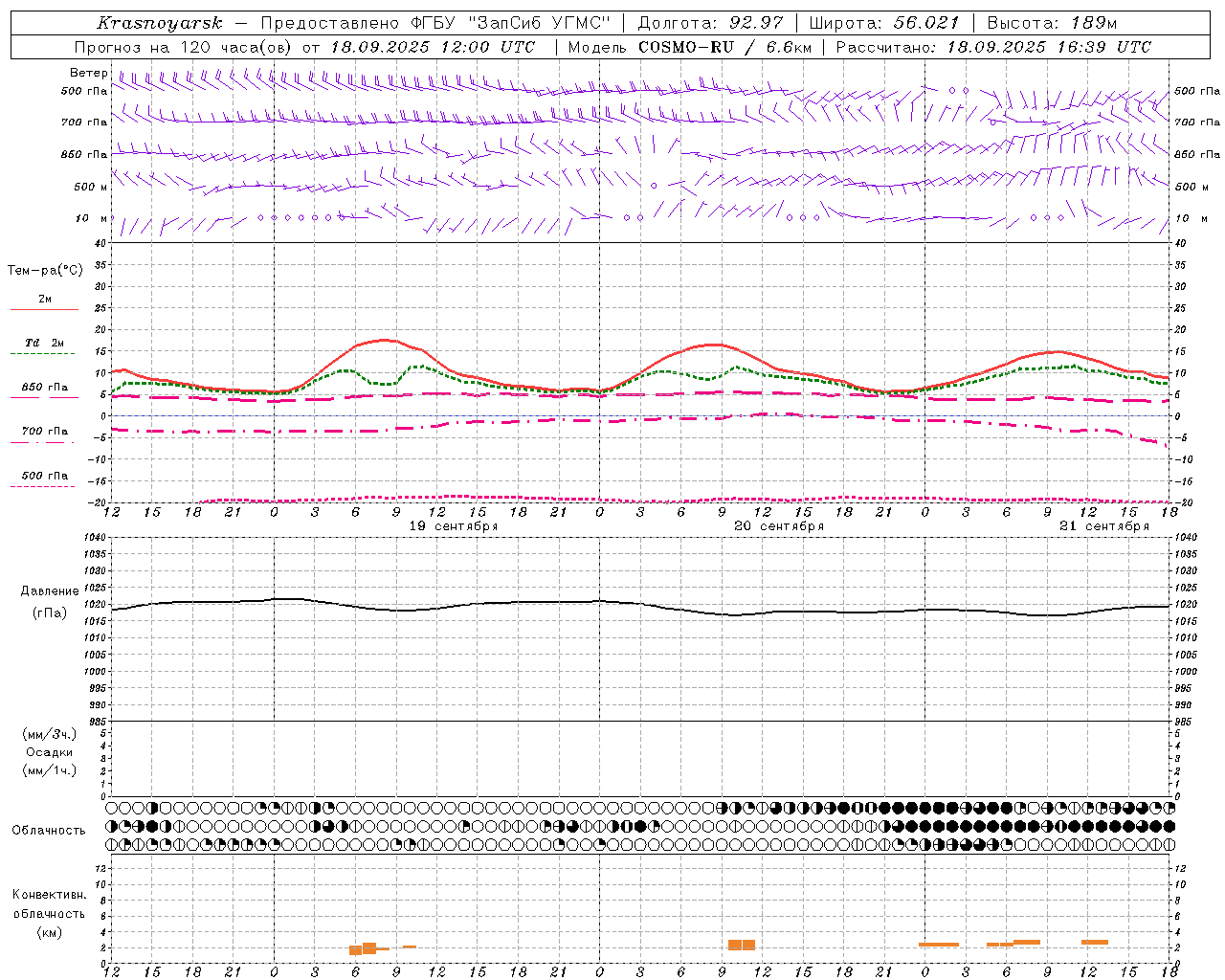Click the 'Рассчитано: 18.09.2025 16:39 UTC' timestamp
The image size is (1225, 980).
click(x=993, y=47)
